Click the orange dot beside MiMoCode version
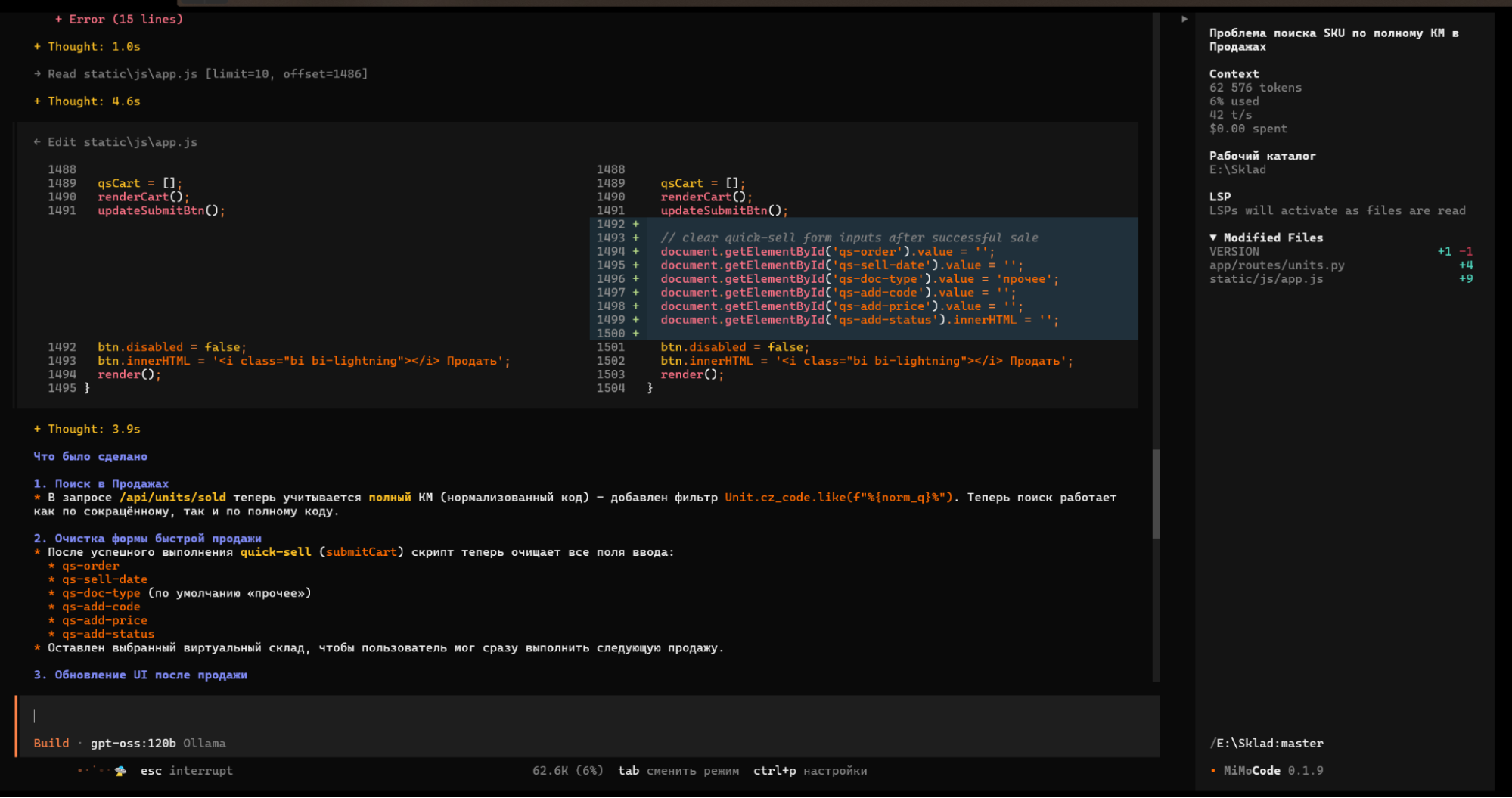This screenshot has width=1512, height=798. [1213, 771]
